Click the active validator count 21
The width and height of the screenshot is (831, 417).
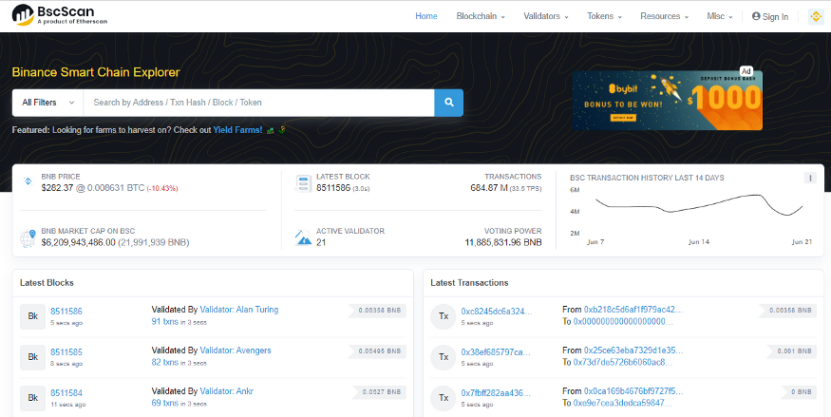pyautogui.click(x=321, y=243)
